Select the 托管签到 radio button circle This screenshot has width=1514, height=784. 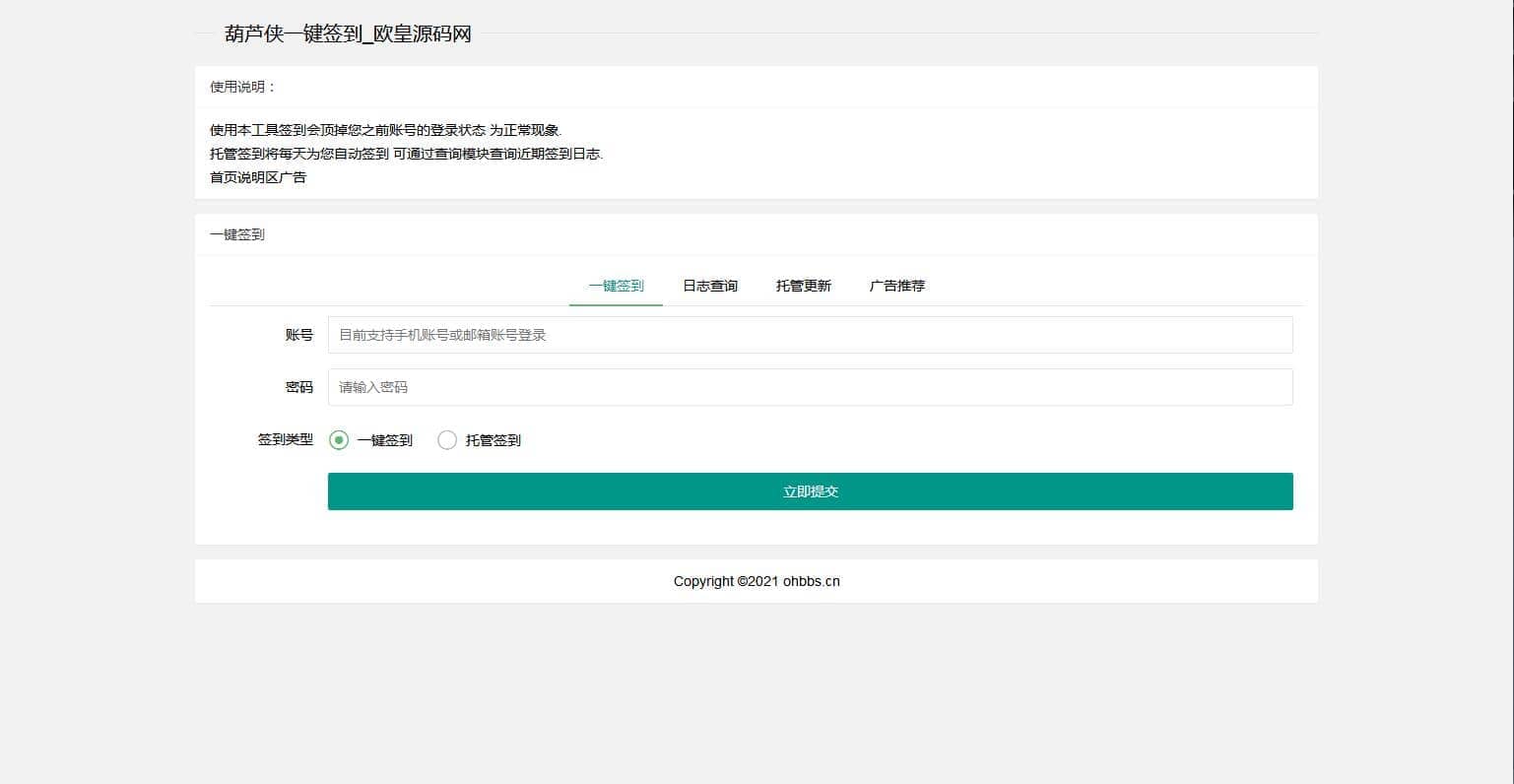[447, 440]
